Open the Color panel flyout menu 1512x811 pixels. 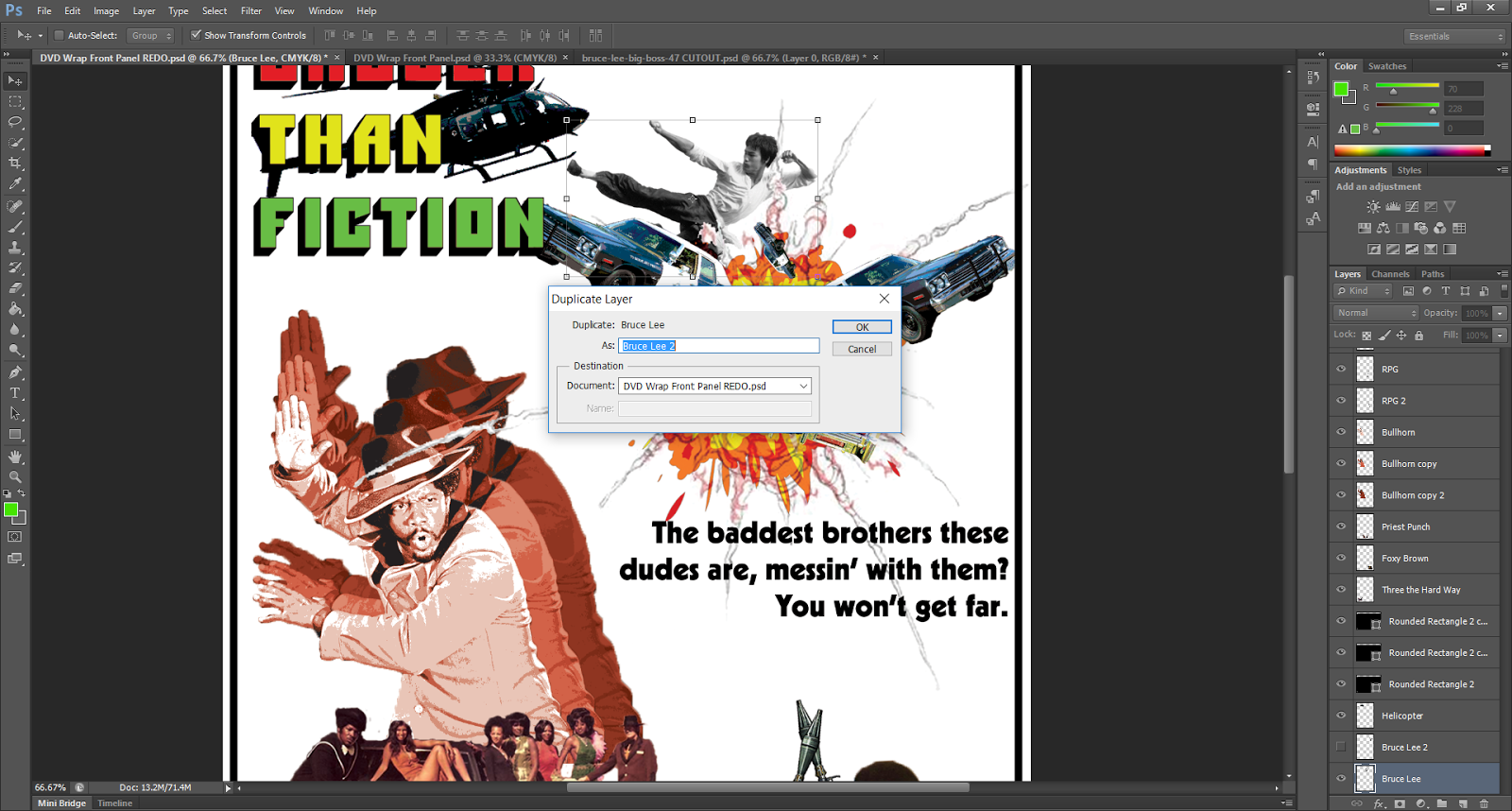(x=1502, y=66)
